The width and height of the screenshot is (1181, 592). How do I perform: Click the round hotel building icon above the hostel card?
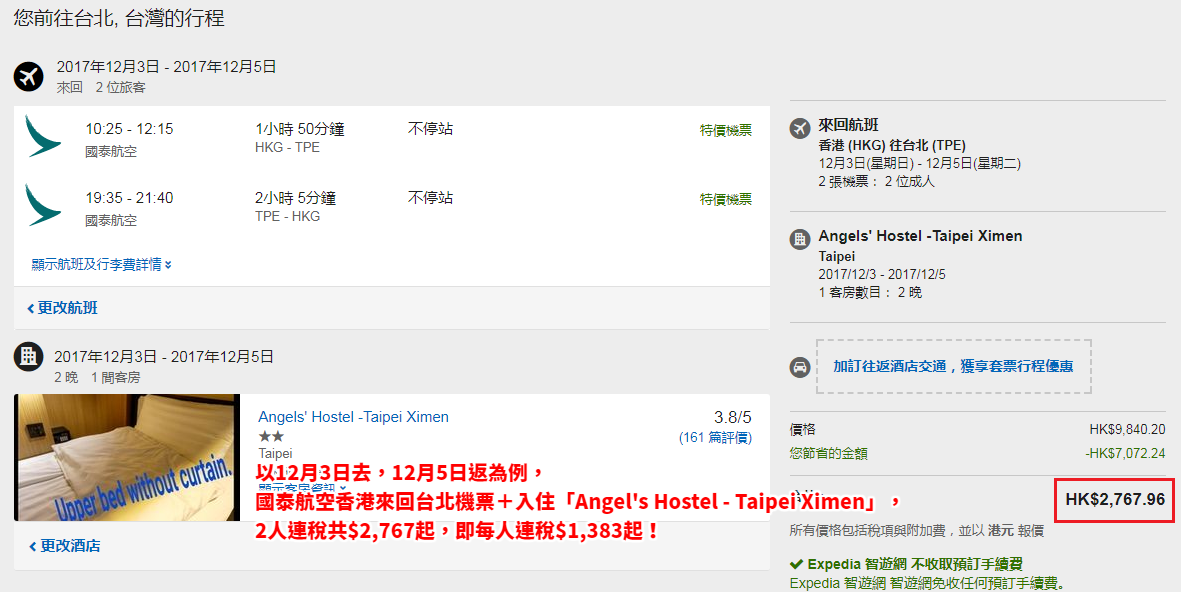point(29,356)
